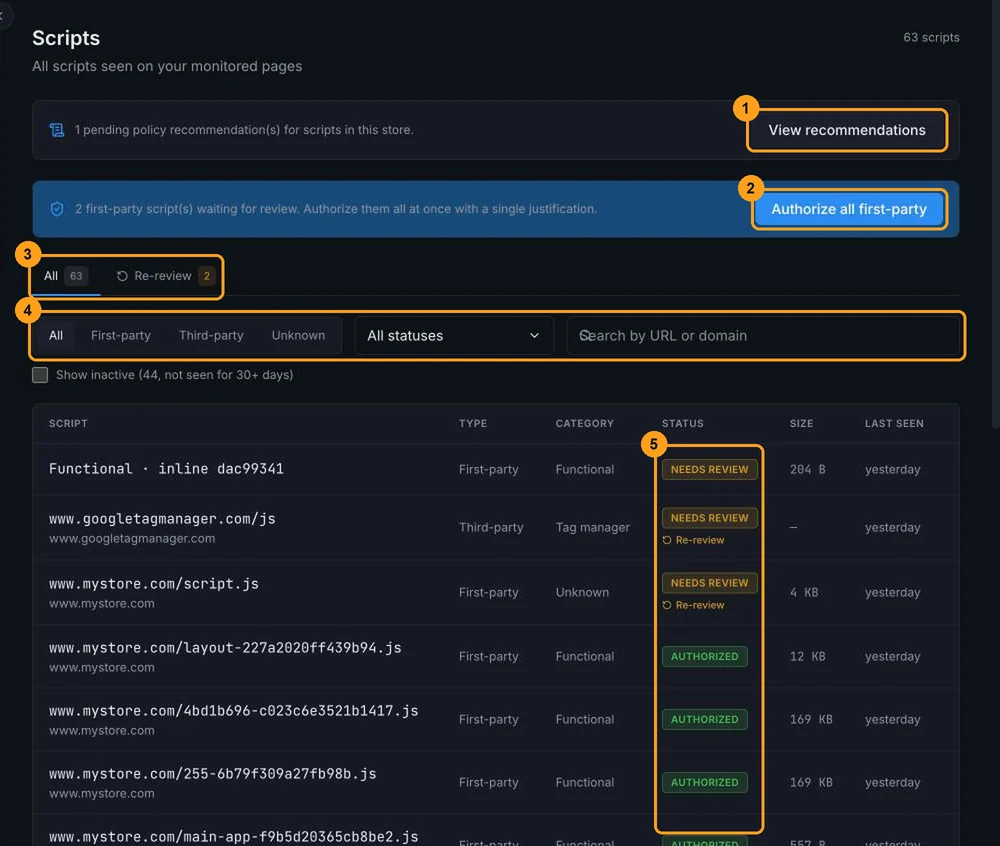
Task: Click Authorize all first-party button
Action: coord(848,209)
